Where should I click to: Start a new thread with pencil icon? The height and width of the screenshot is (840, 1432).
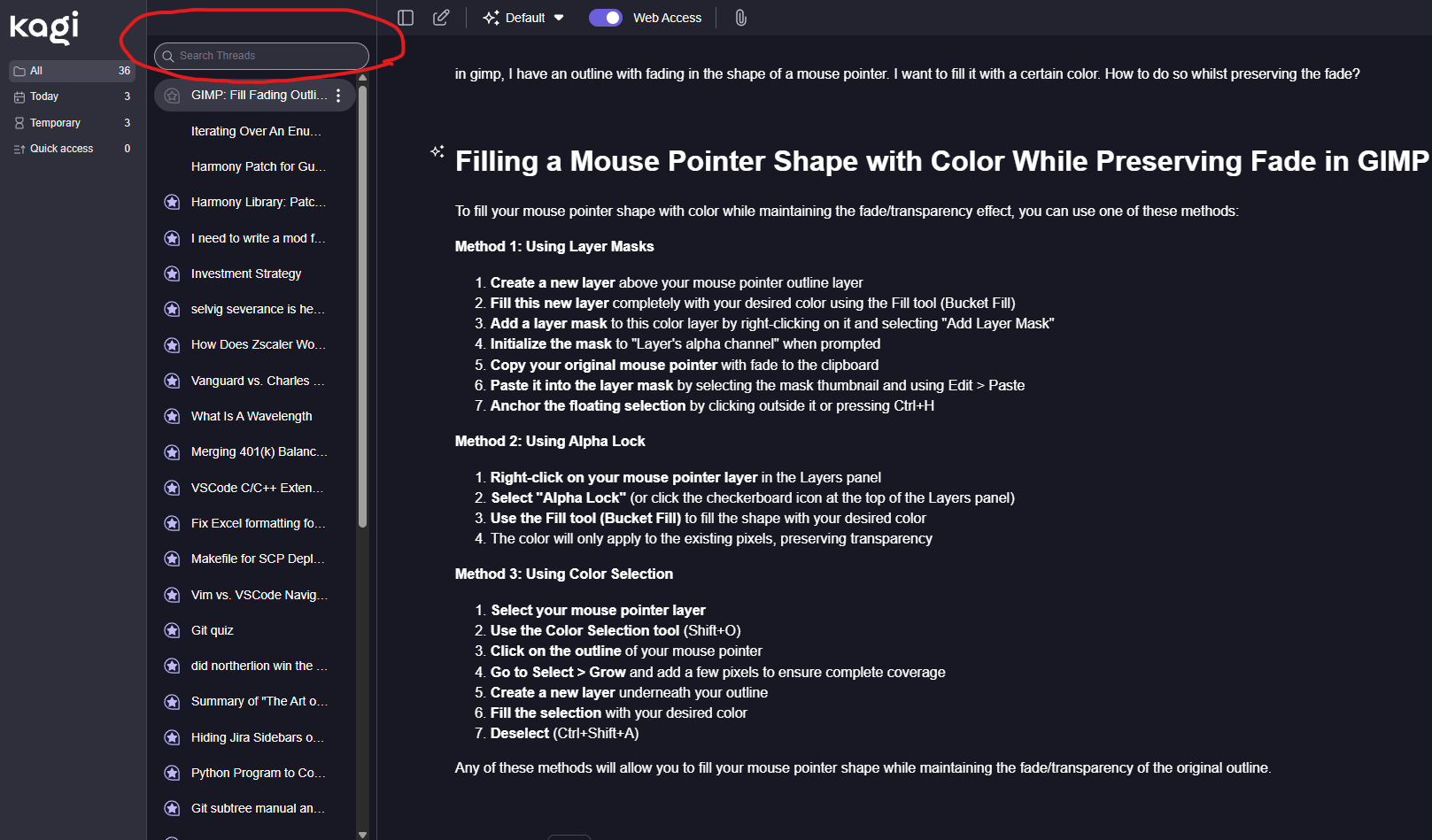click(441, 18)
